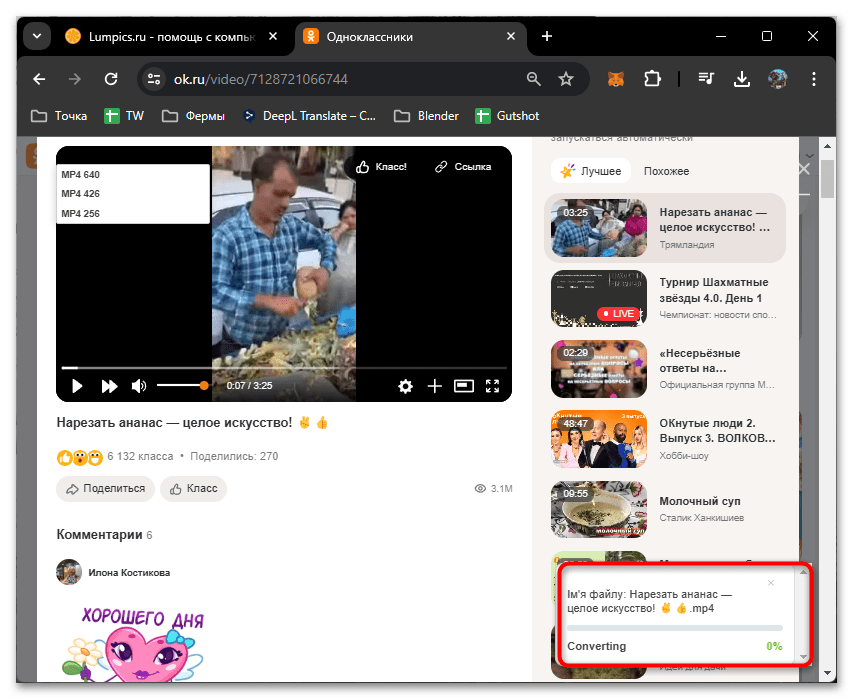Viewport: 853px width, 699px height.
Task: Open the Chrome three-dot menu
Action: coord(813,78)
